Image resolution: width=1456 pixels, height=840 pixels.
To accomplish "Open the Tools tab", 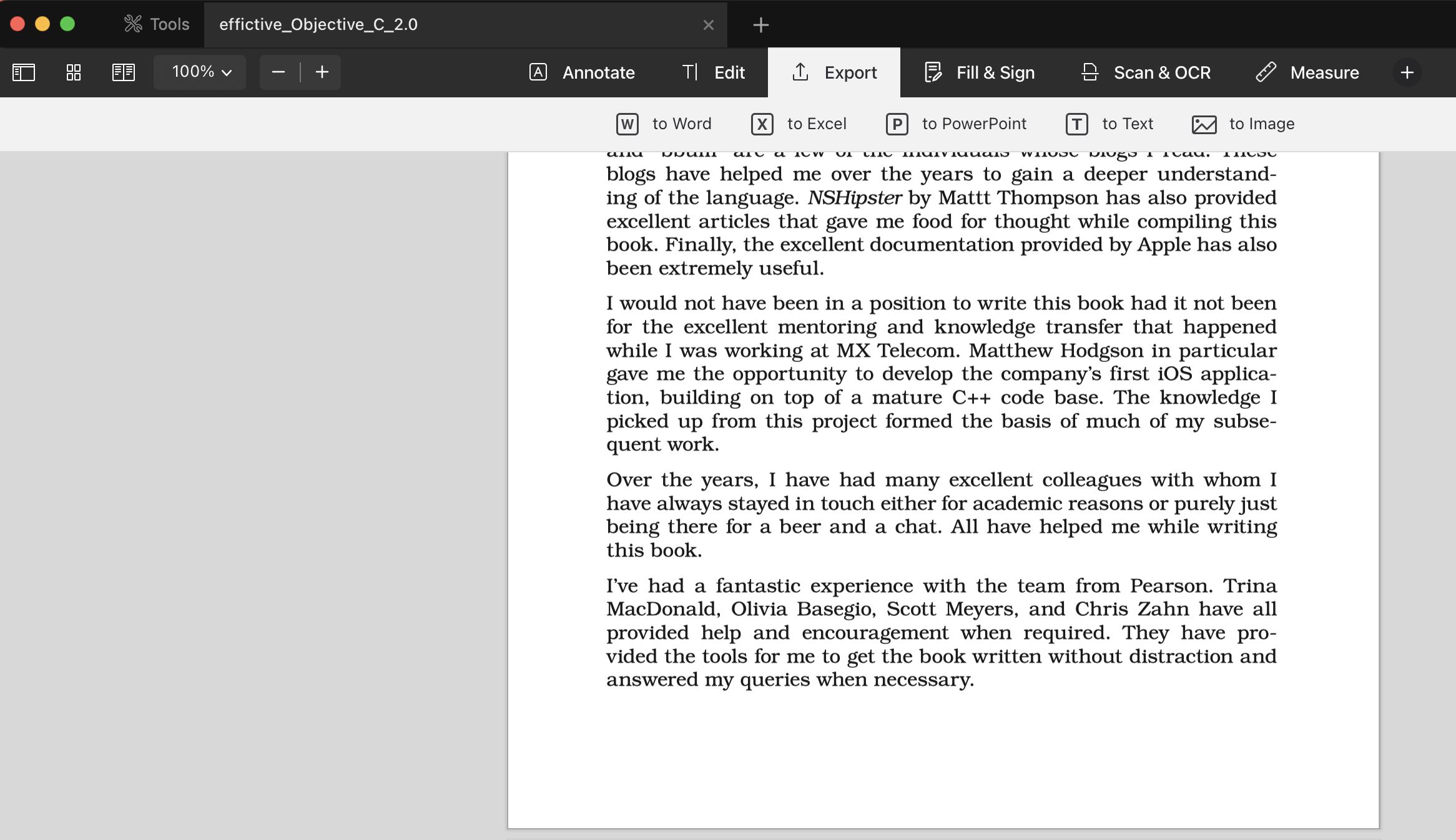I will 157,24.
